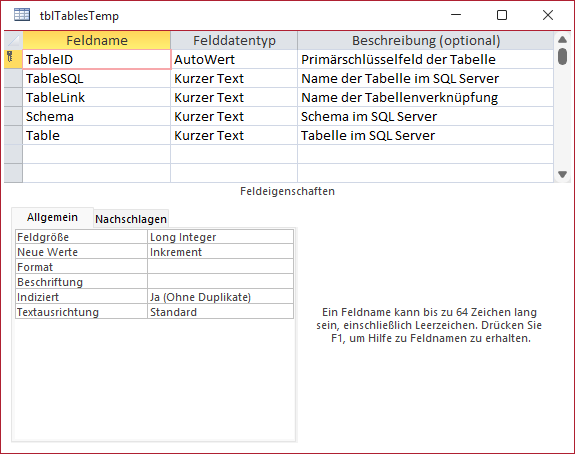Open the Feldgröße value Long Integer
Image resolution: width=575 pixels, height=454 pixels.
[220, 237]
